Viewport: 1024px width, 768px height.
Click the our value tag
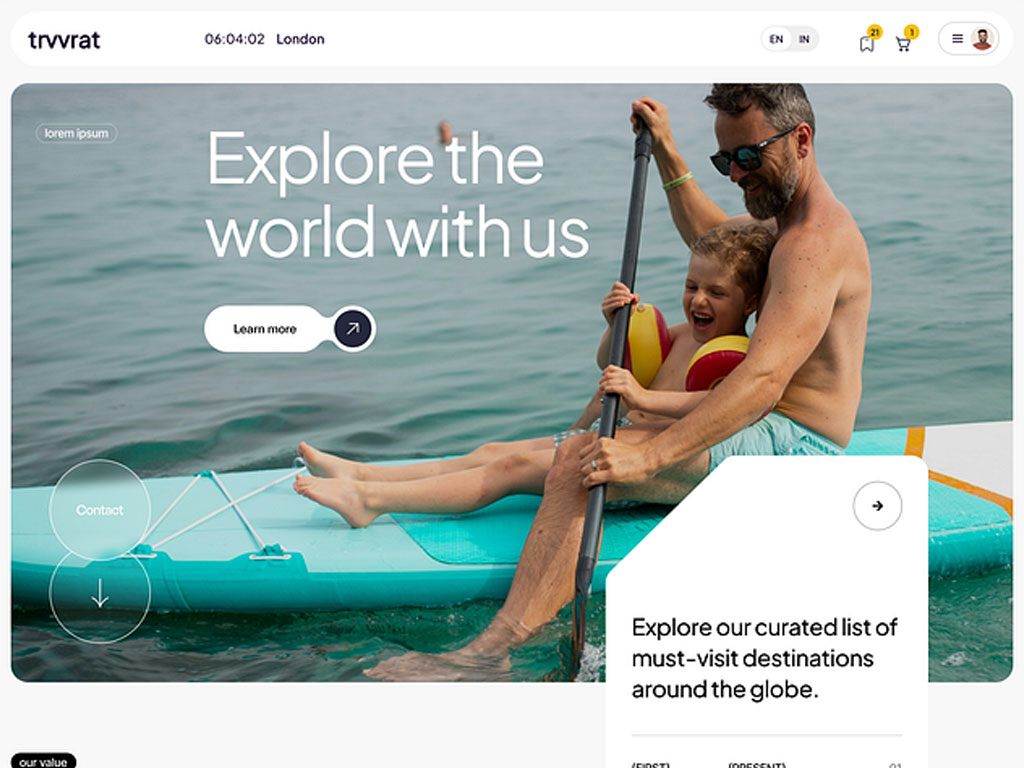pyautogui.click(x=43, y=761)
